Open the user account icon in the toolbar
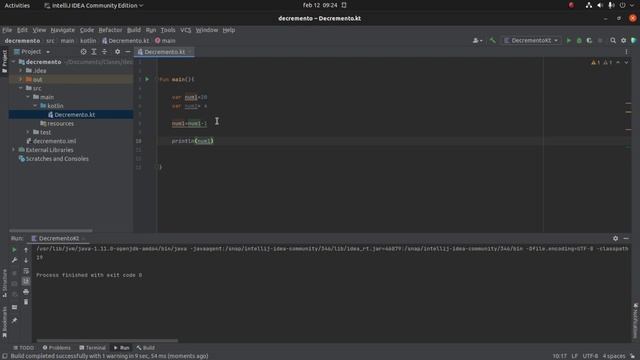Screen dimensions: 640x360 point(477,40)
